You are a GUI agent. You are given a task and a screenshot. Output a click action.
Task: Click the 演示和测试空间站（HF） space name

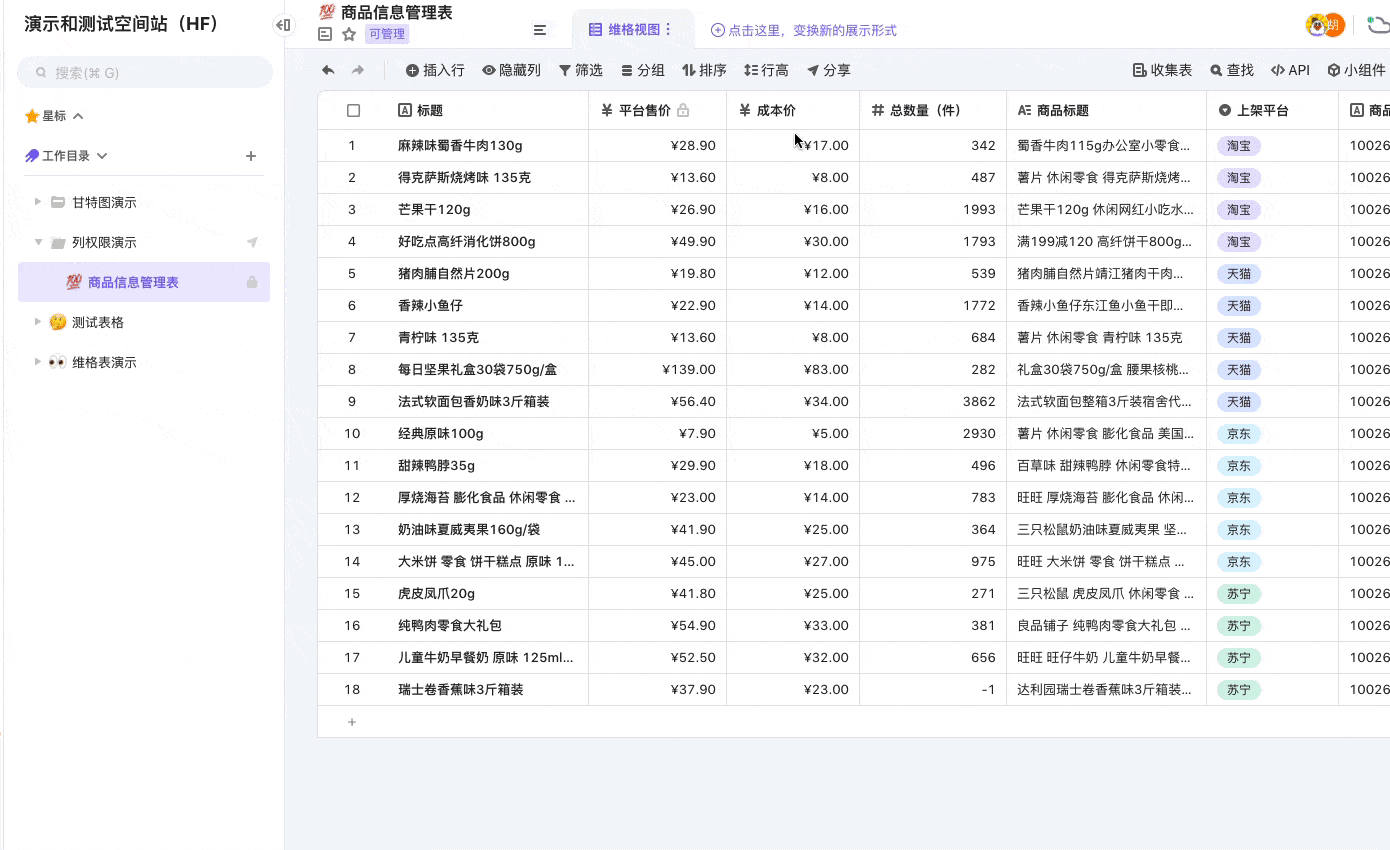(x=122, y=24)
